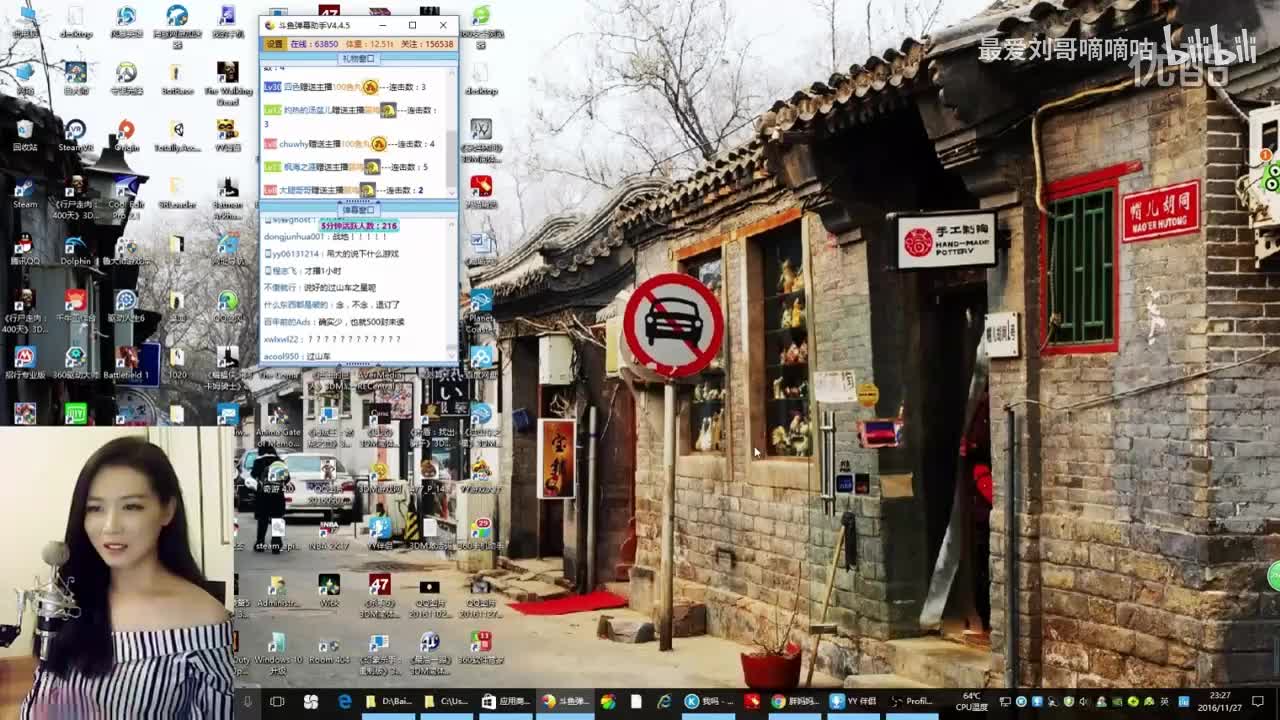
Task: Click the 在线：63850 viewer count
Action: pos(314,44)
